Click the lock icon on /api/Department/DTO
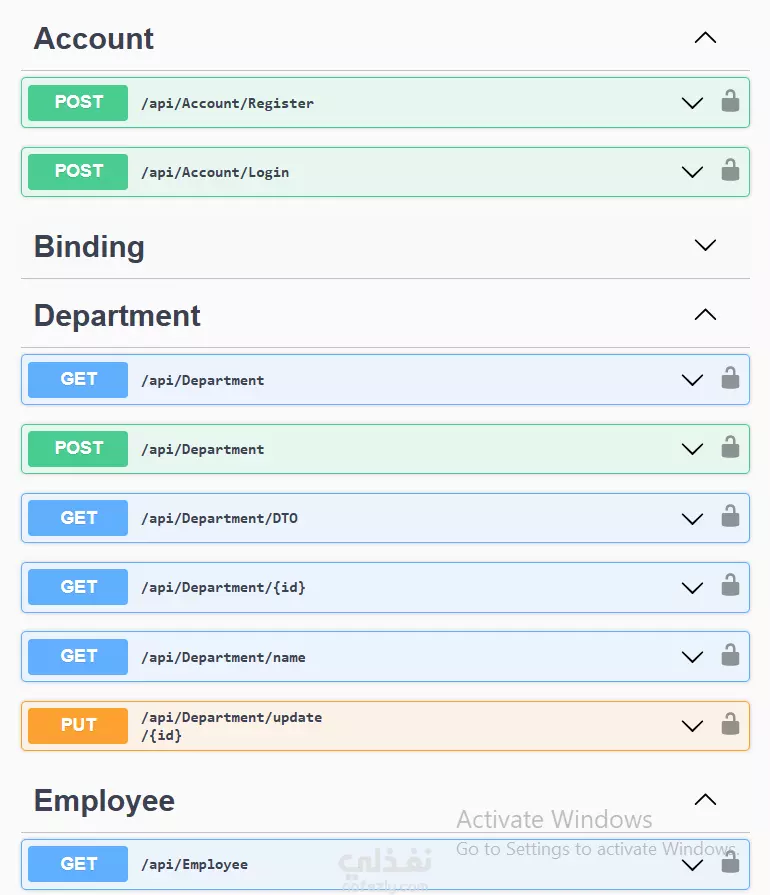770x895 pixels. tap(730, 516)
